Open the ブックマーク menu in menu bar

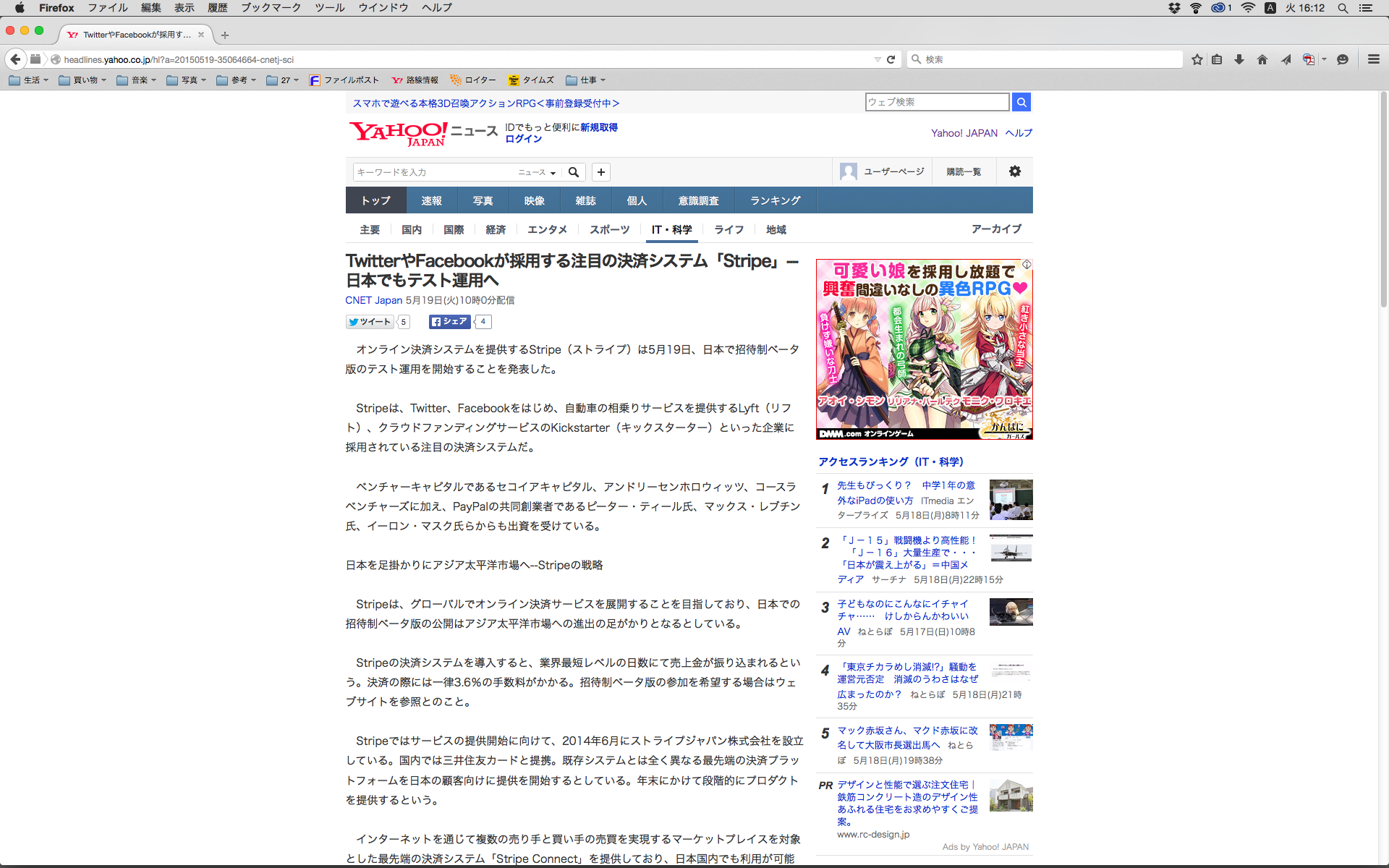pyautogui.click(x=271, y=8)
